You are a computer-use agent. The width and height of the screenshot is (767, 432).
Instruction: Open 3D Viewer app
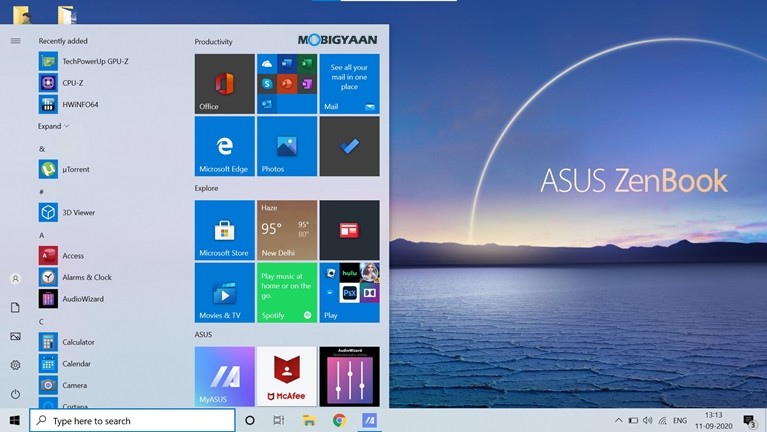[x=67, y=212]
